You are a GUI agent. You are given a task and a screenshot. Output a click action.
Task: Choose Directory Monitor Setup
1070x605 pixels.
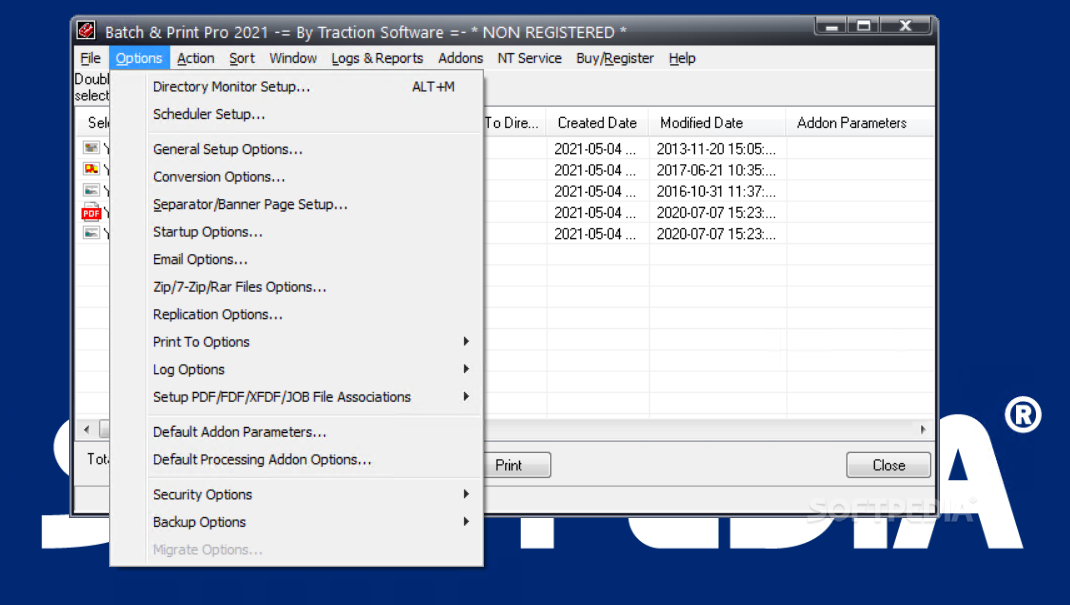pos(296,87)
